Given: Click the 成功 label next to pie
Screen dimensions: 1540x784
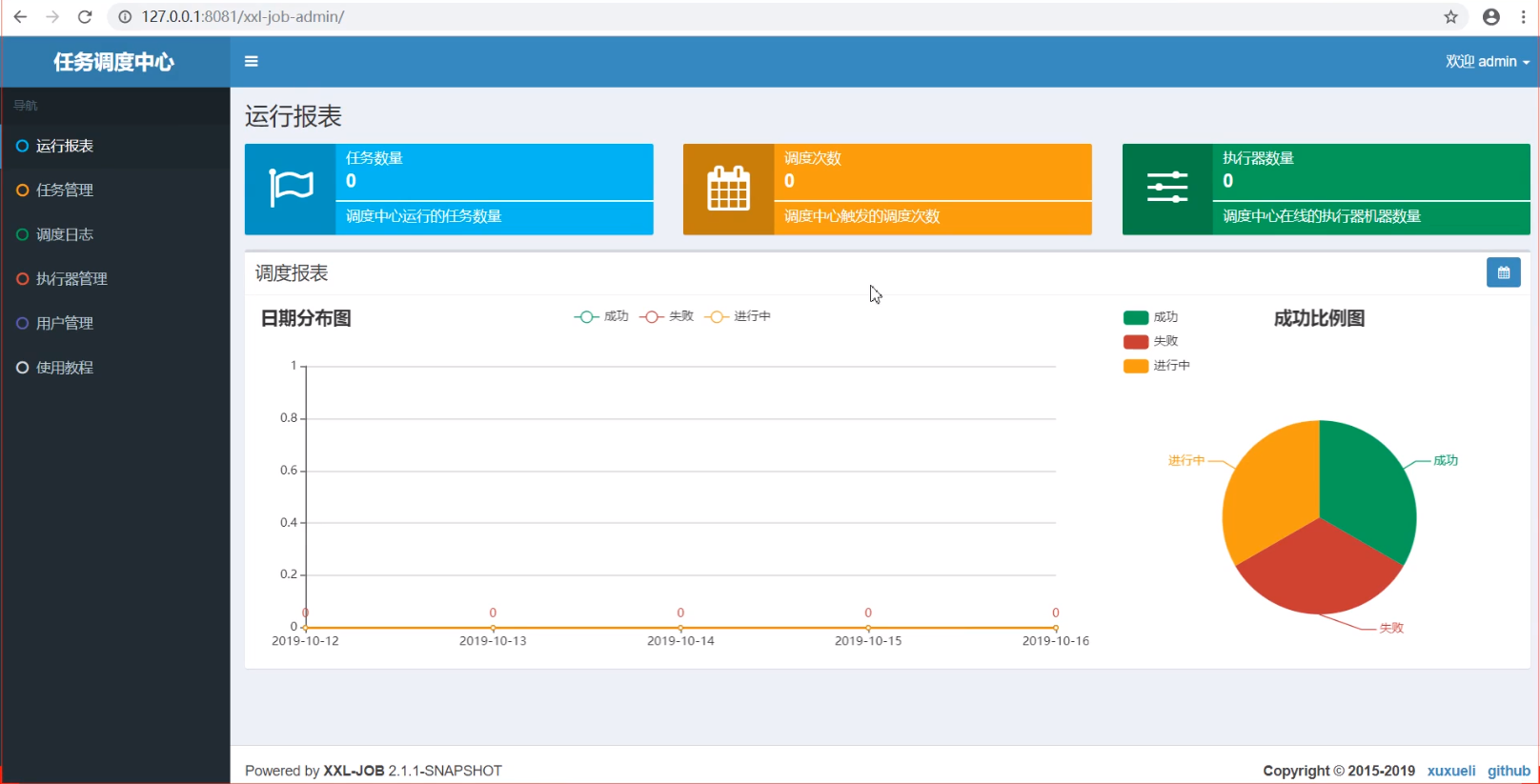Looking at the screenshot, I should (x=1446, y=460).
